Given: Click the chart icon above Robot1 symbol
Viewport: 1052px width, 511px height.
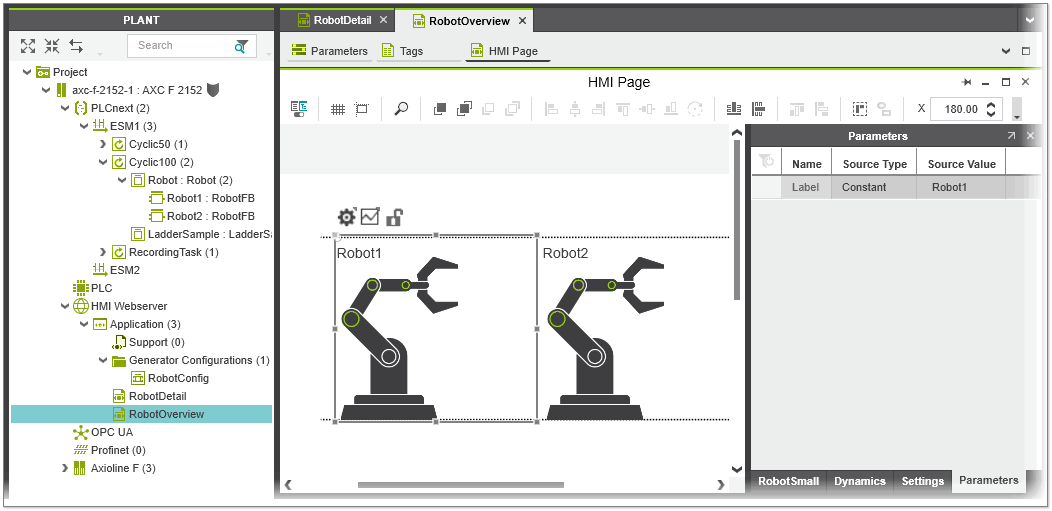Looking at the screenshot, I should click(x=370, y=217).
